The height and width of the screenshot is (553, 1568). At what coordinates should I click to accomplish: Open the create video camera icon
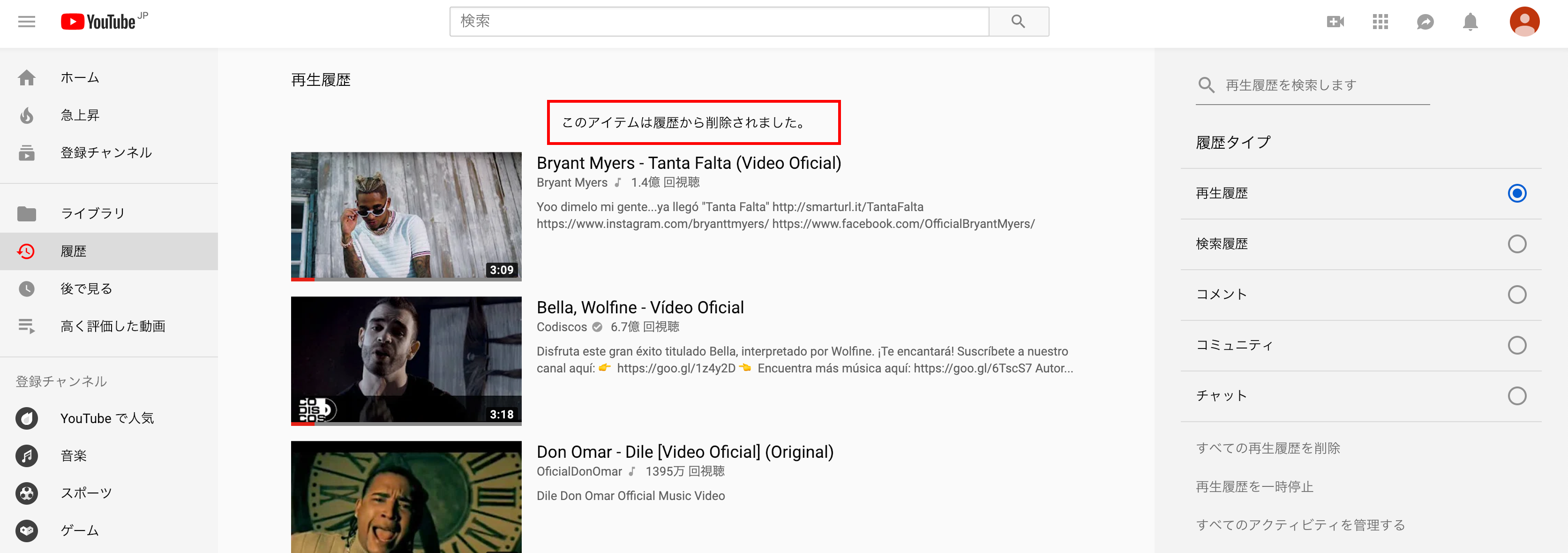1335,22
